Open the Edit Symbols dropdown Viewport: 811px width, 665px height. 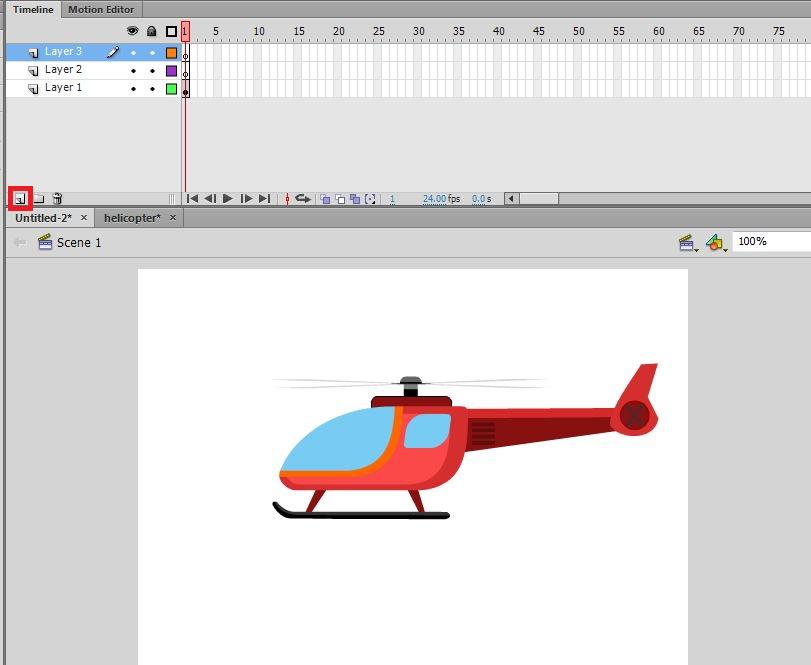716,242
